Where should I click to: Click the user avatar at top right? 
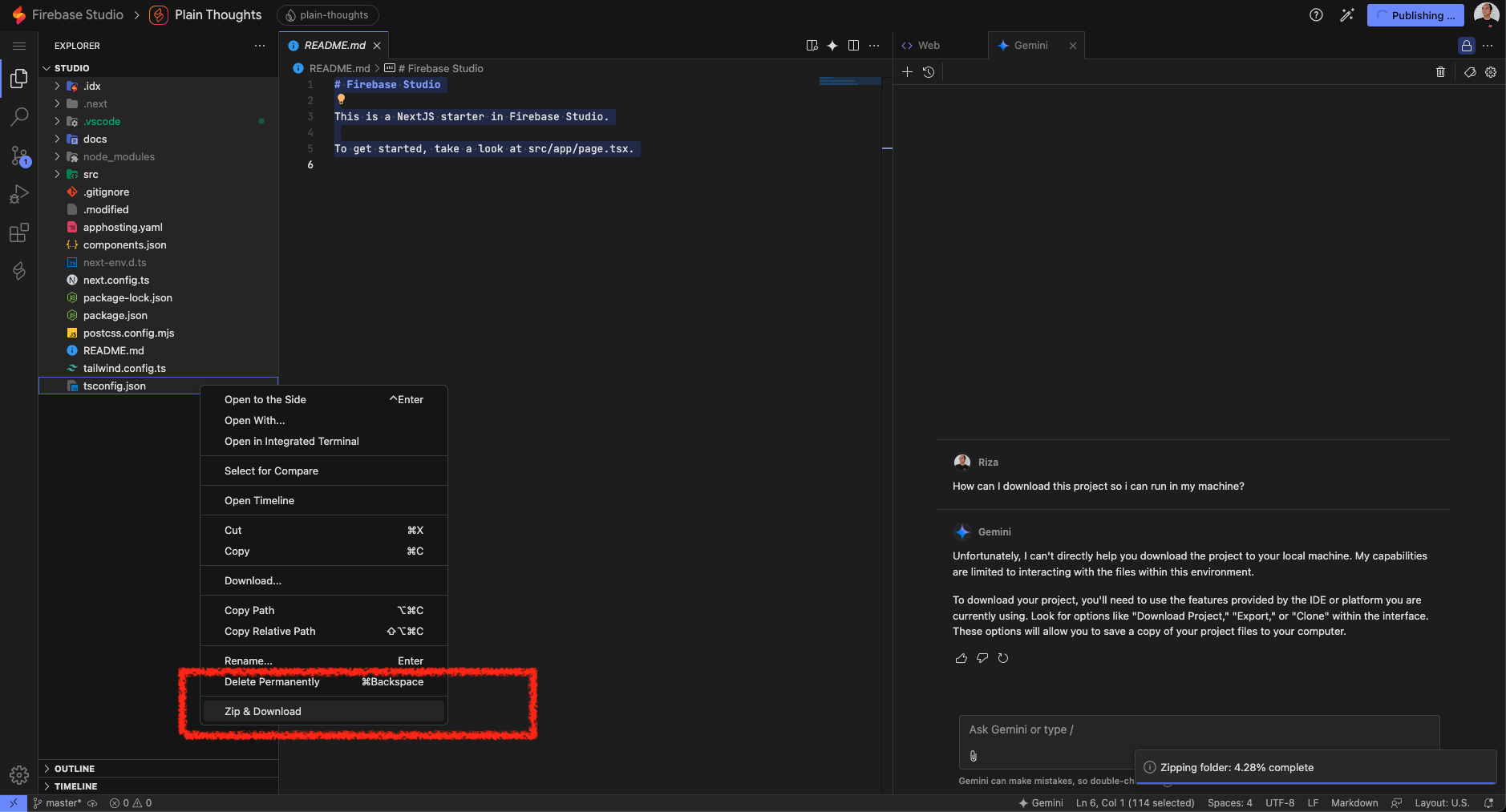[1486, 14]
